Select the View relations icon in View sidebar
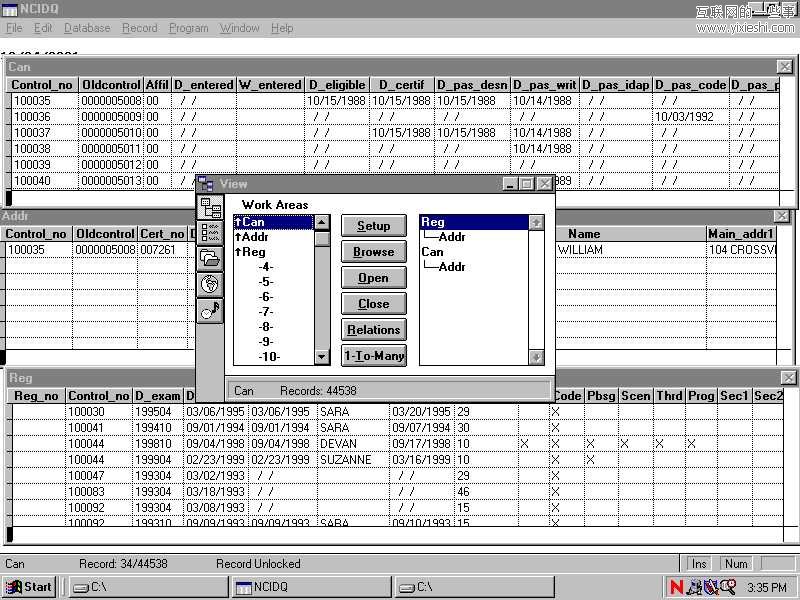 210,208
